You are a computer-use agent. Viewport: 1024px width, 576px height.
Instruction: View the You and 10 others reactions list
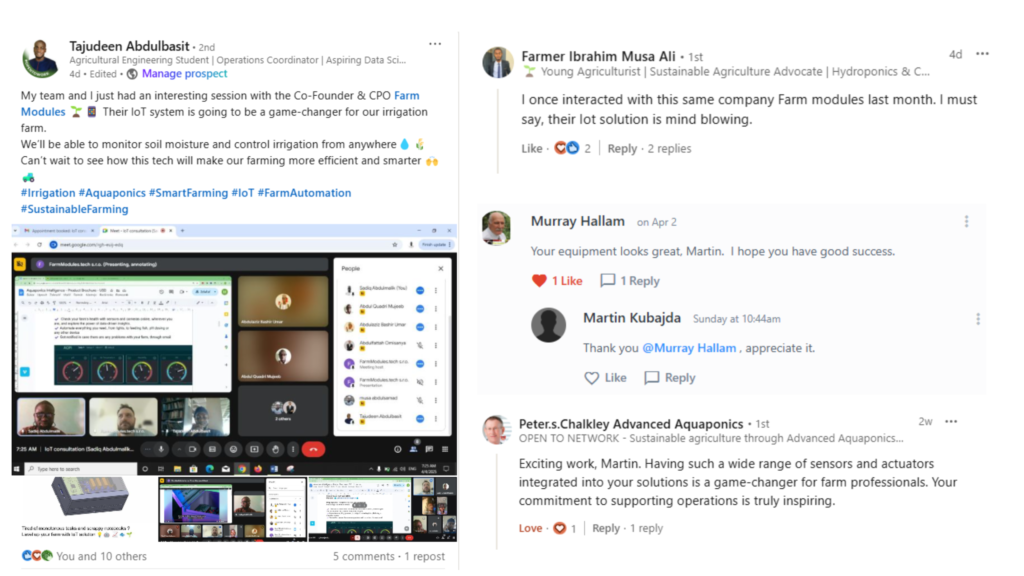point(101,556)
